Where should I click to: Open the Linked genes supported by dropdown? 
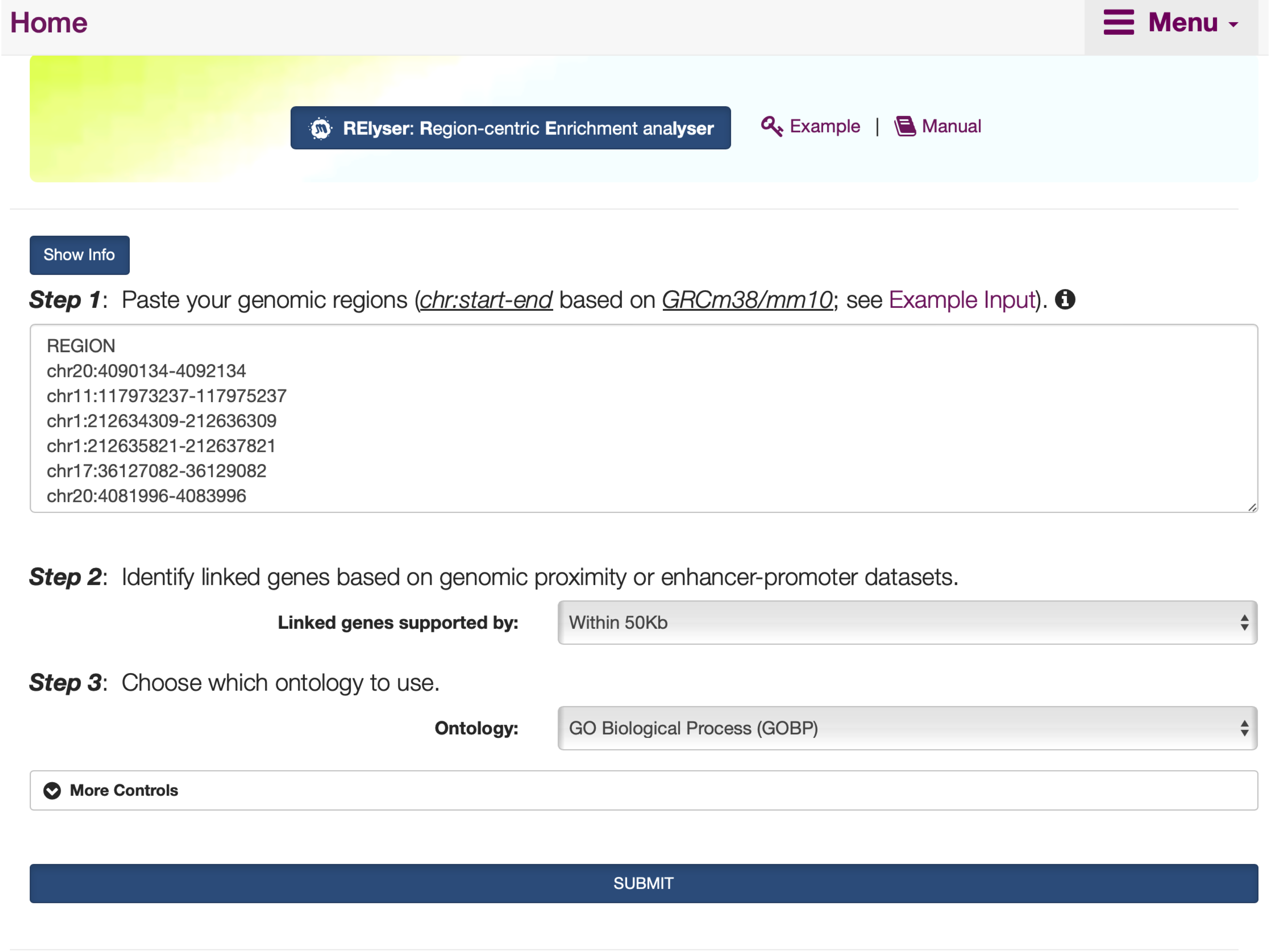(907, 623)
